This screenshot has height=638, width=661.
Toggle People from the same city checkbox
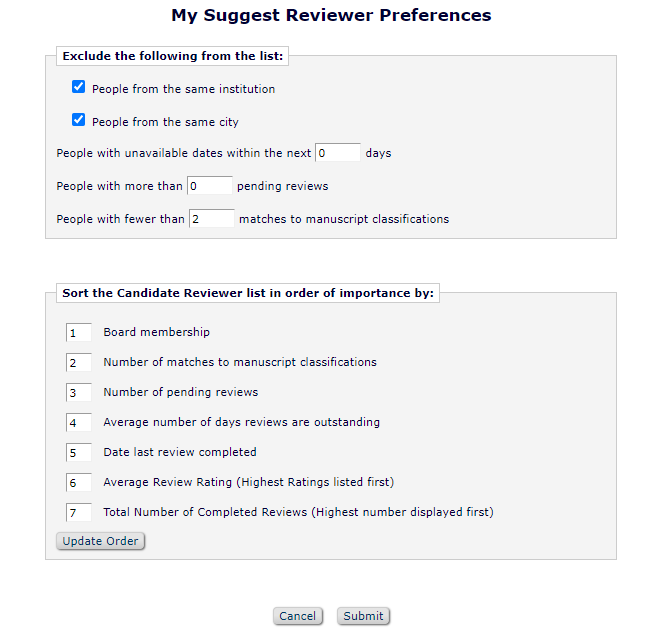[79, 121]
